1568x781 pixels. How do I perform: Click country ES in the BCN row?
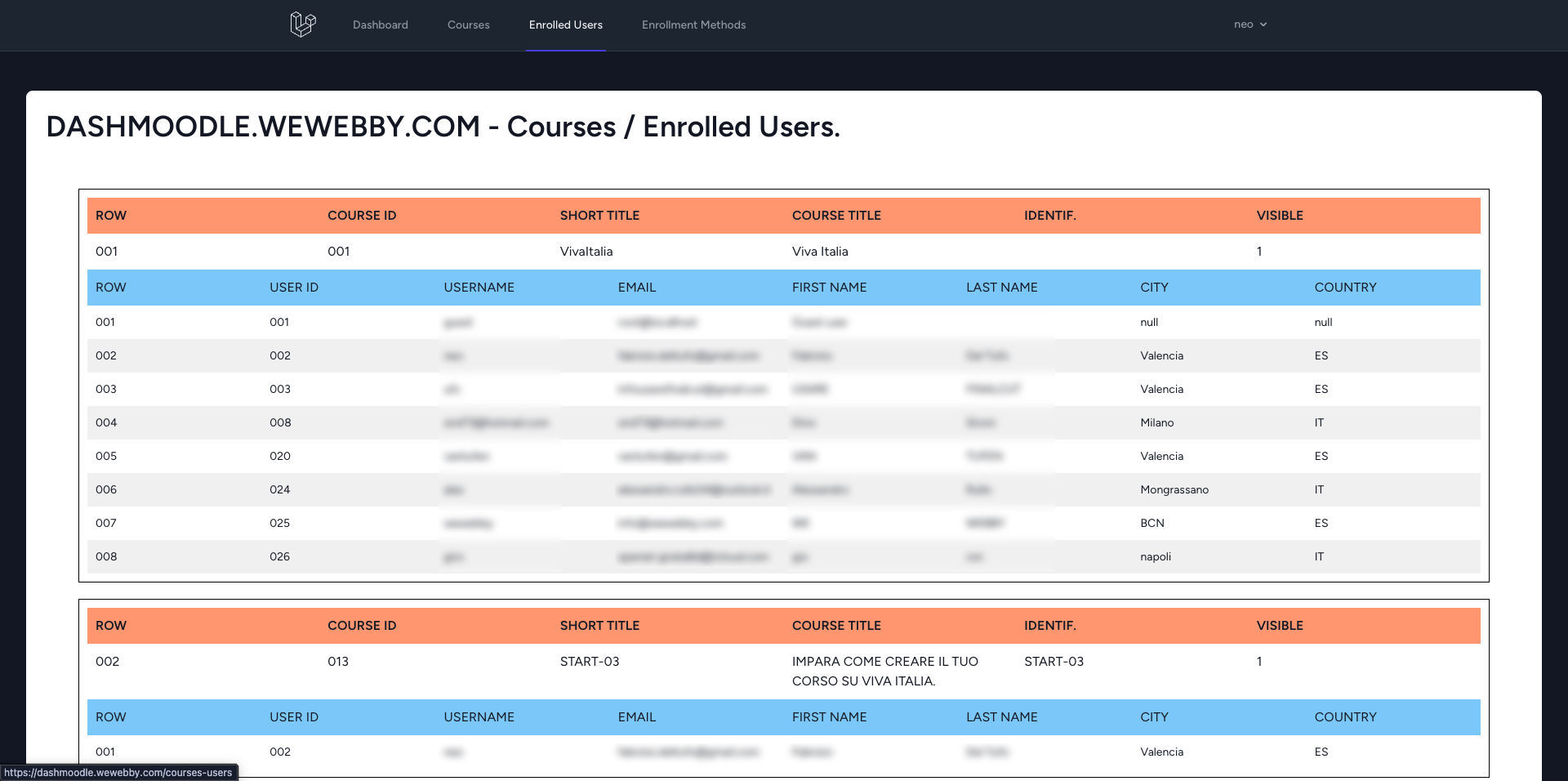tap(1321, 524)
